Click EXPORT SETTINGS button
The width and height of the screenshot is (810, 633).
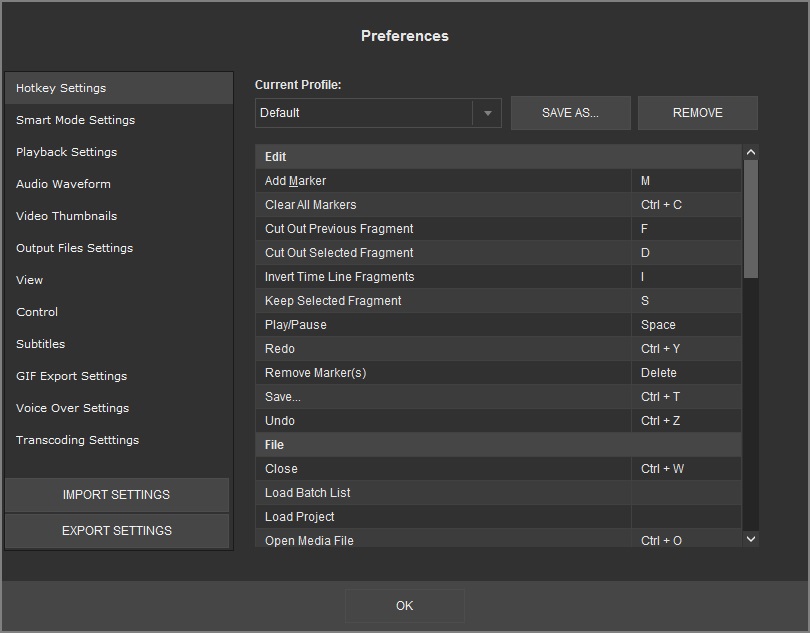tap(117, 531)
